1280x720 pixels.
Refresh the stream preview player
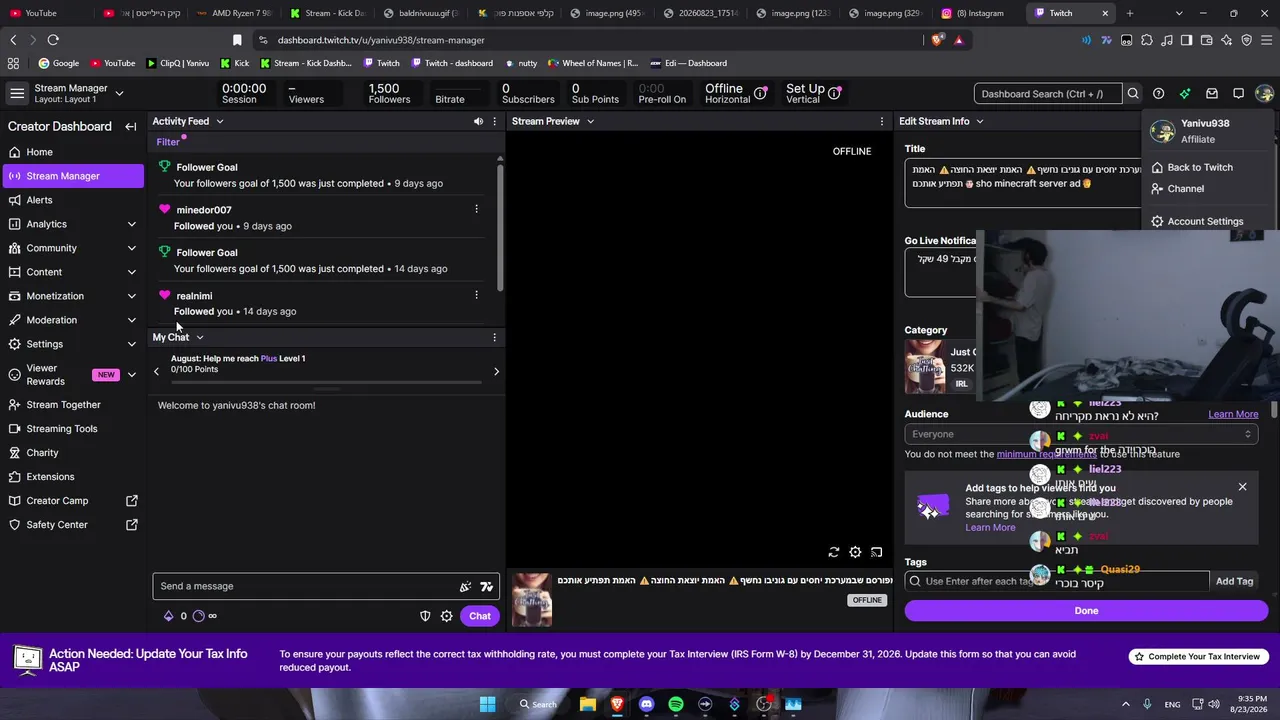point(833,552)
